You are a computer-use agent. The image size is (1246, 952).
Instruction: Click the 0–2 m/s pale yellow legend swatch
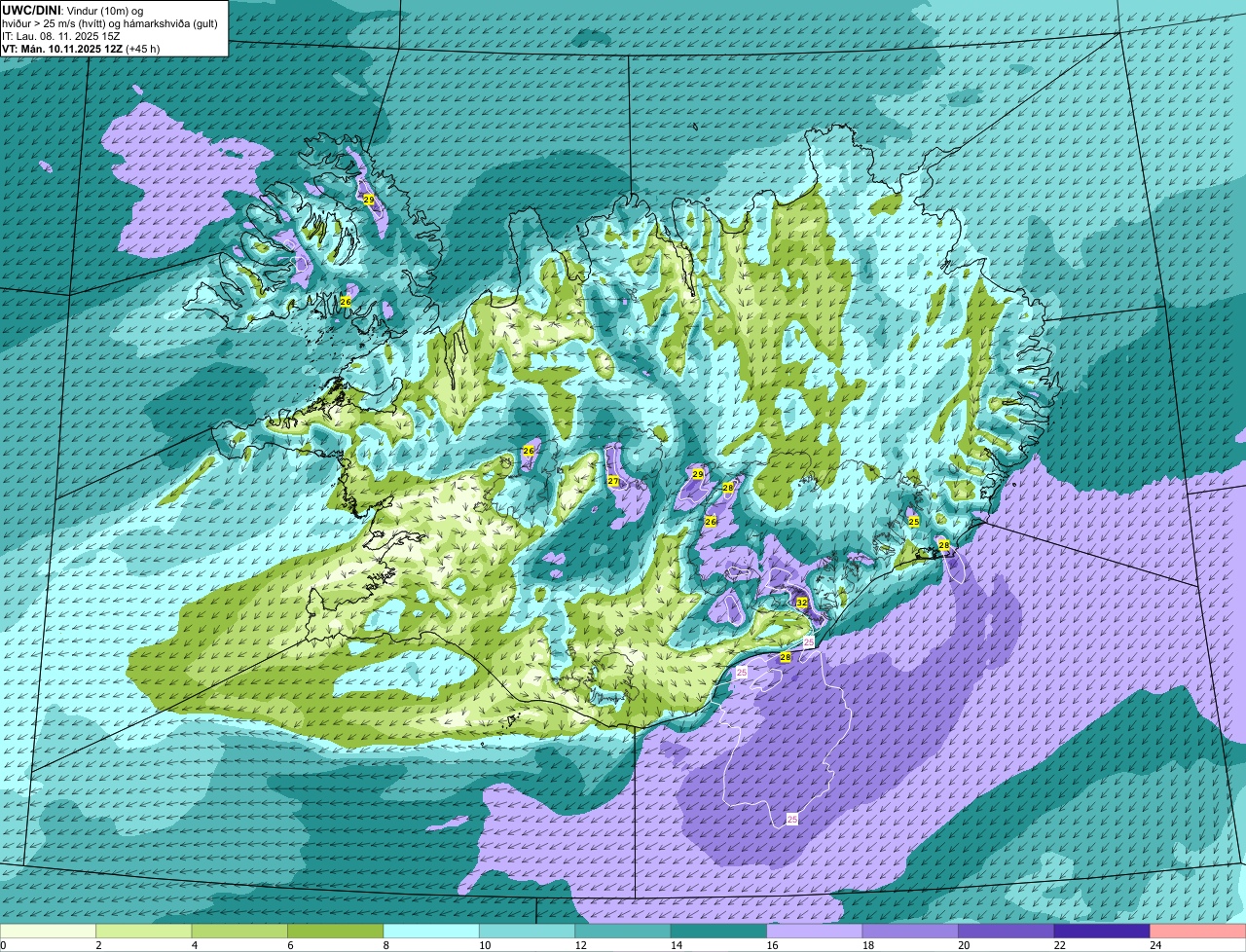pos(49,931)
